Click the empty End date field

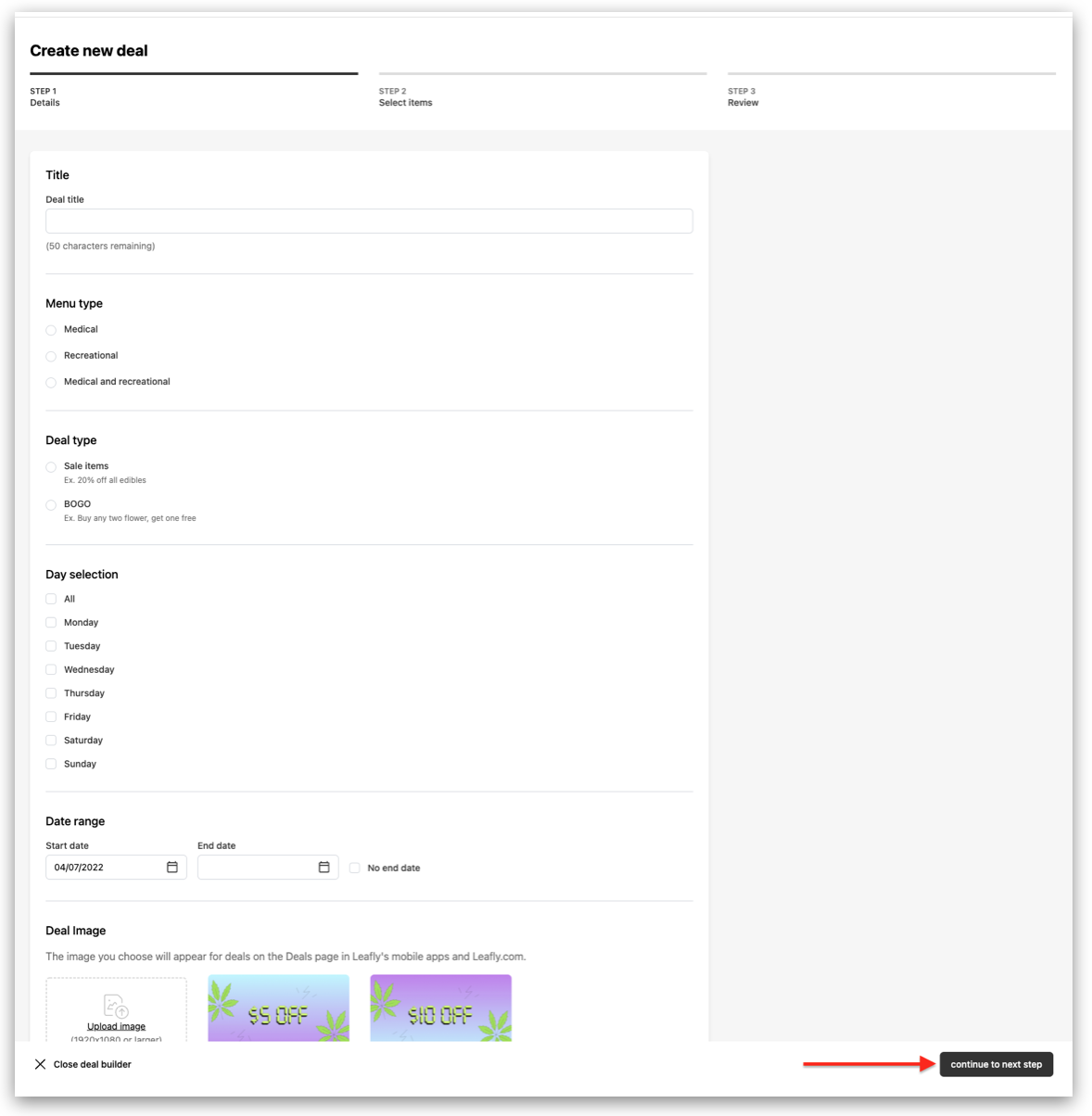coord(268,868)
